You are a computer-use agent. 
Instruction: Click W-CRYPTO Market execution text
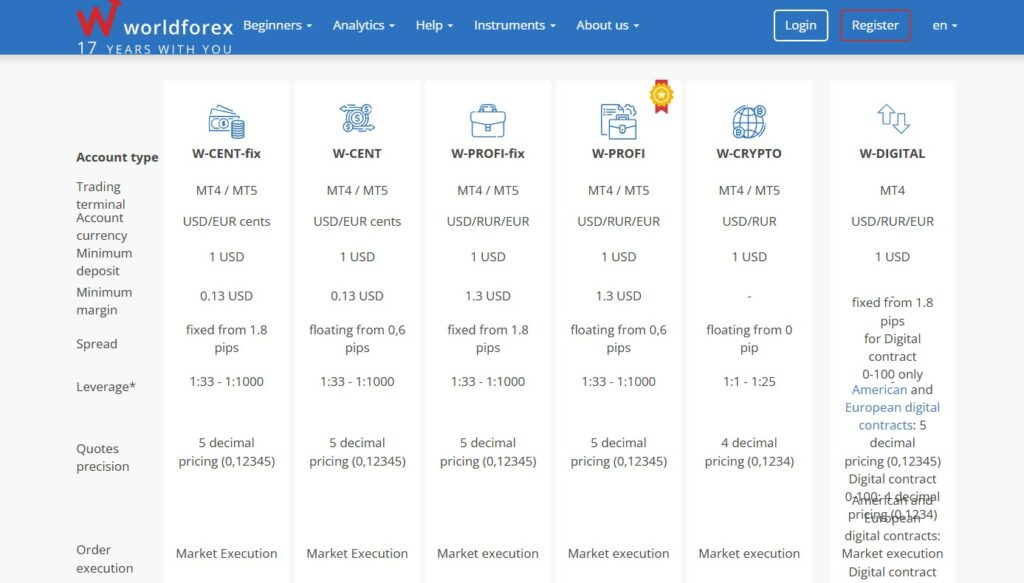749,554
